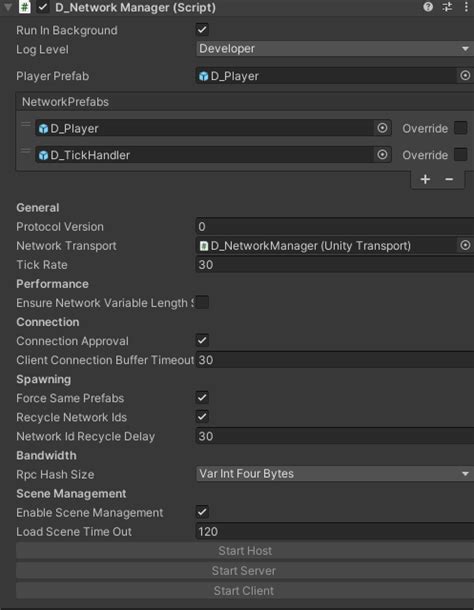474x610 pixels.
Task: Click the Network Transport label
Action: (66, 246)
